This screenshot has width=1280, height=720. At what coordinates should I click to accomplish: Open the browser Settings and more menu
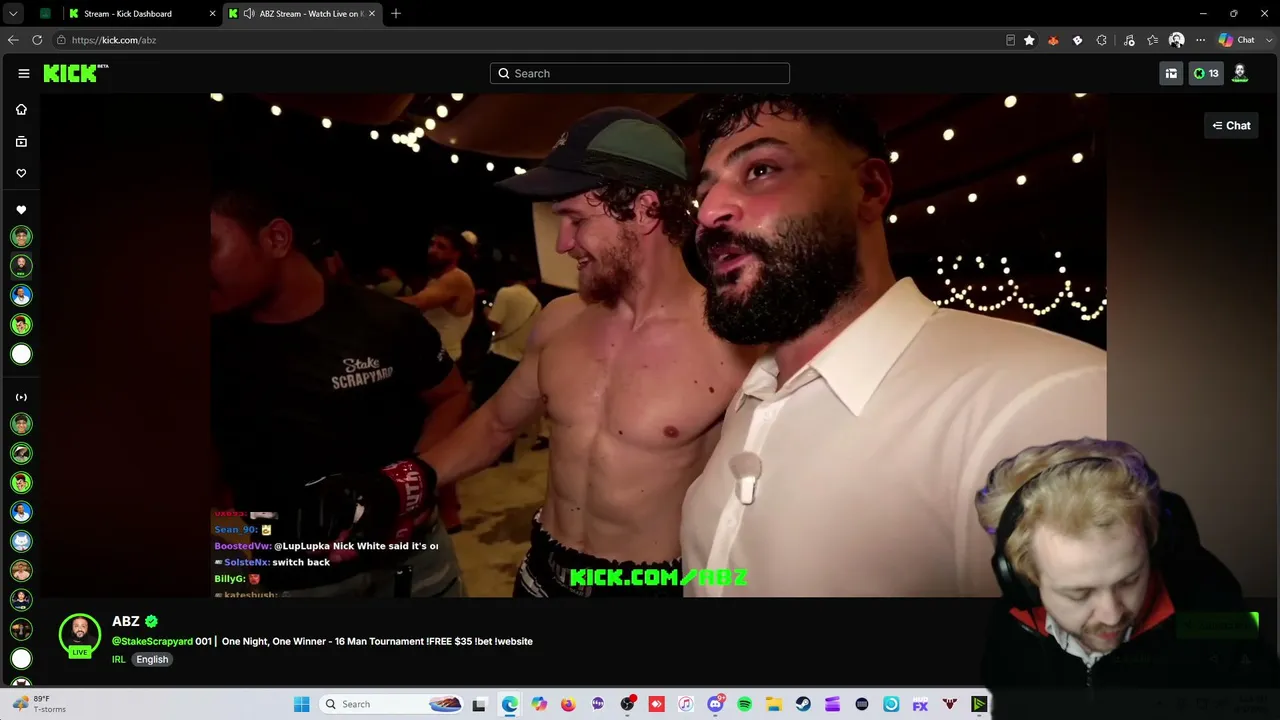click(x=1200, y=40)
